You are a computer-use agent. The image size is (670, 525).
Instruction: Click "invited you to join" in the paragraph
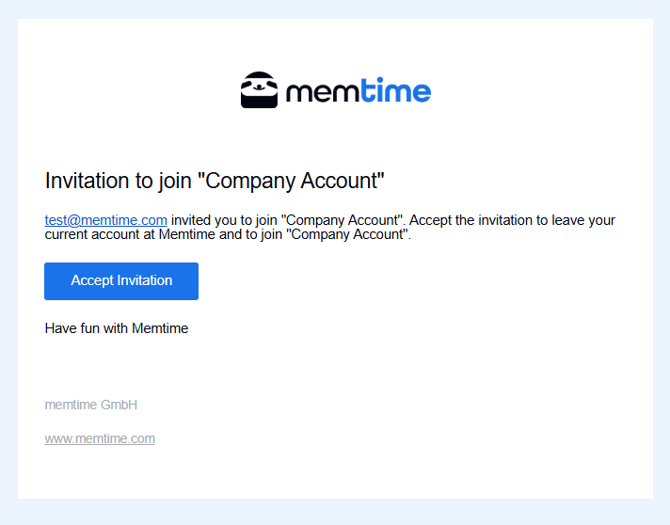[x=224, y=220]
